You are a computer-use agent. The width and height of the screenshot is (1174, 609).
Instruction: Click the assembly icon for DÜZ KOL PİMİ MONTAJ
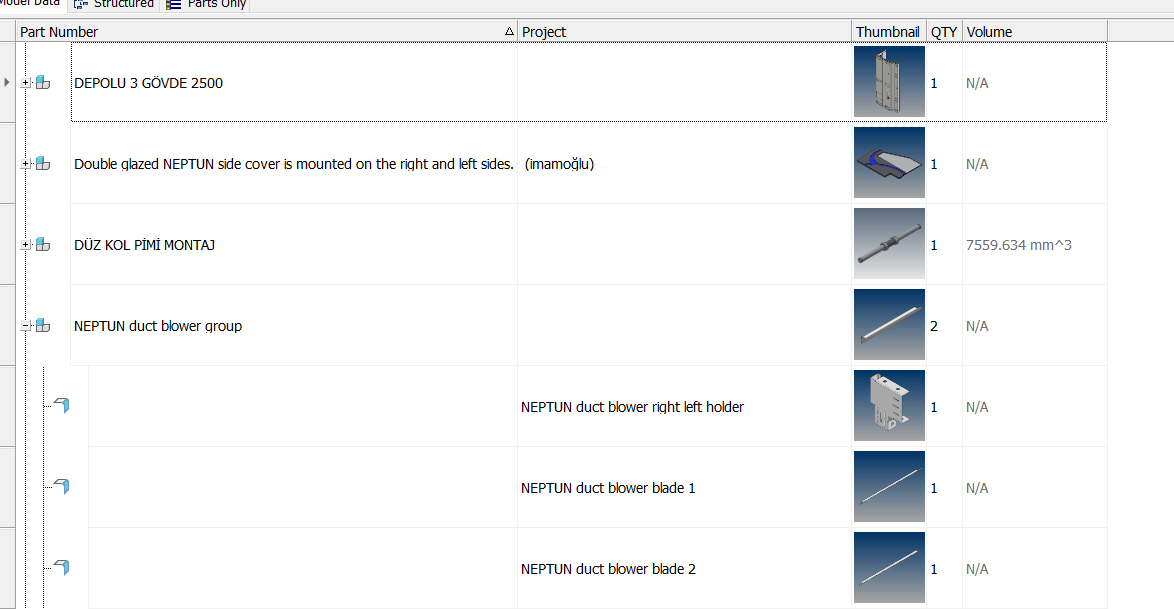43,245
